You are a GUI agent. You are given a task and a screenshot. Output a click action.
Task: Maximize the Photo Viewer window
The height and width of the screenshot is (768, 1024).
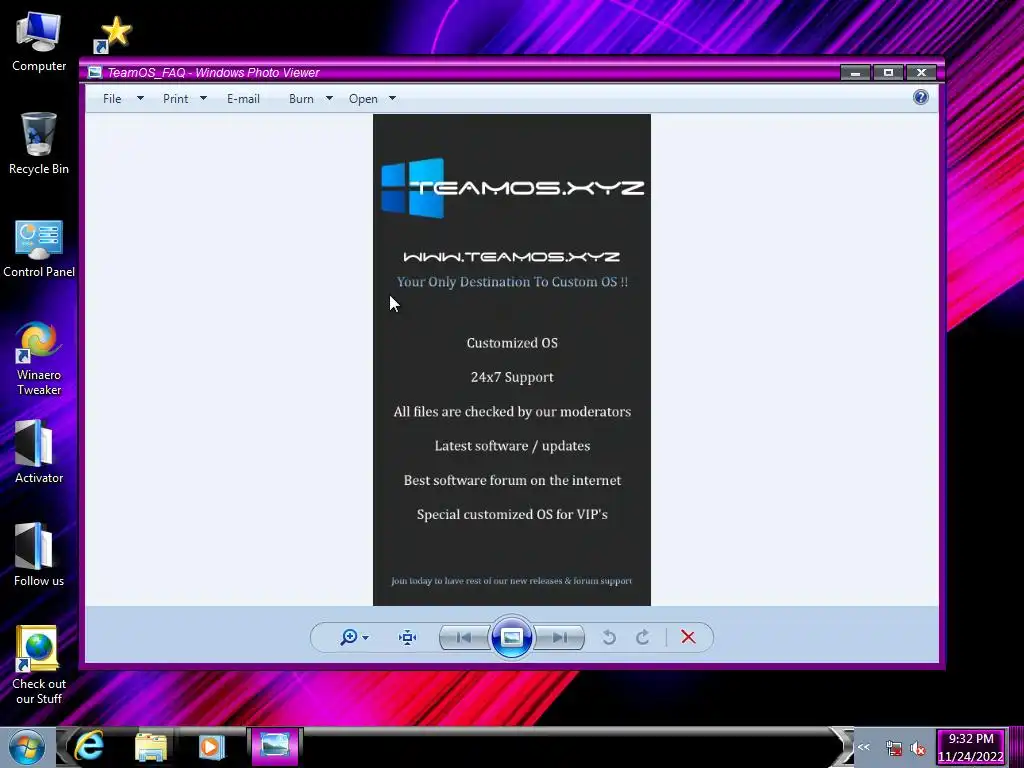click(x=888, y=72)
